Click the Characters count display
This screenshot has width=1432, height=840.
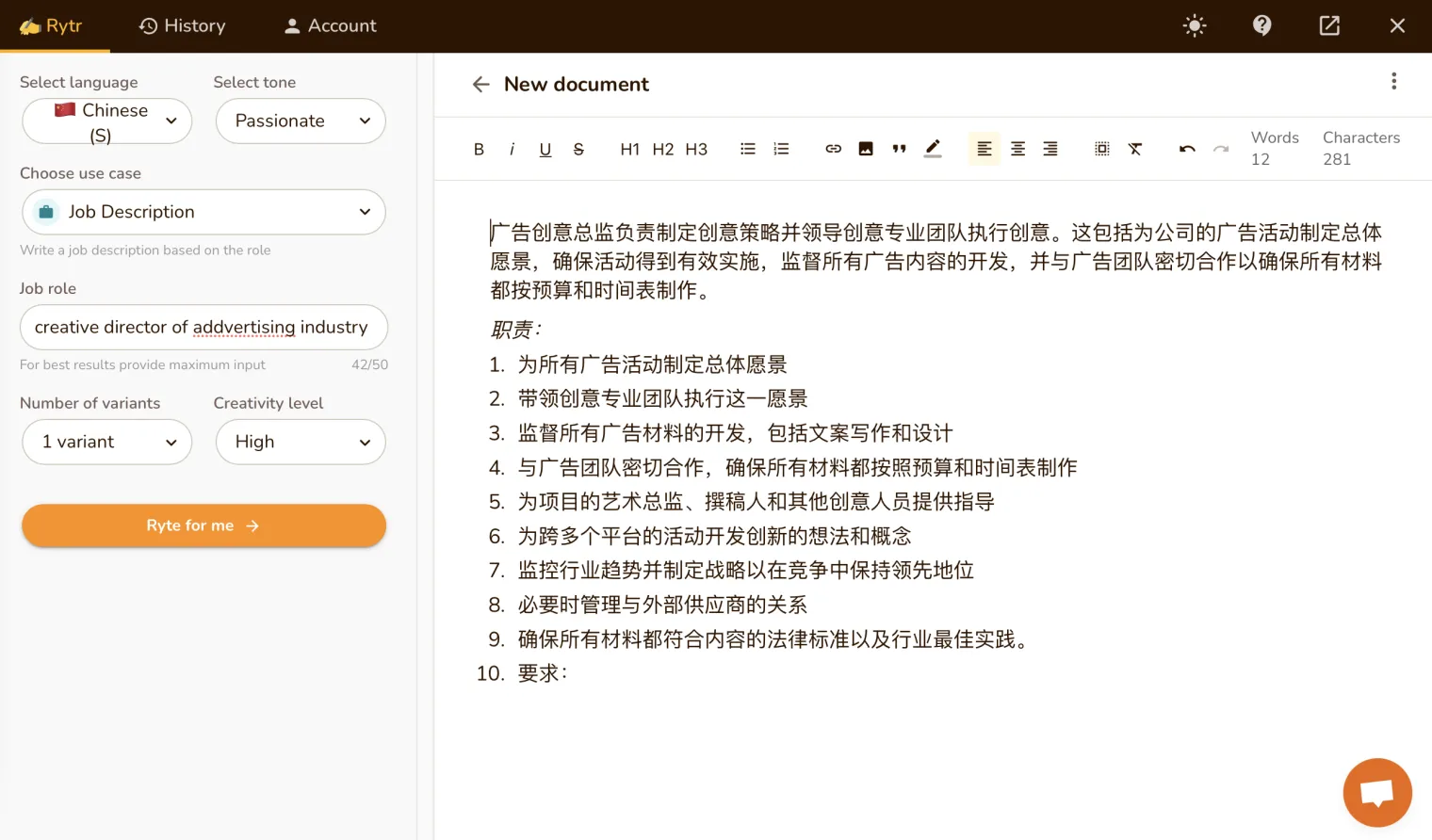click(x=1361, y=148)
